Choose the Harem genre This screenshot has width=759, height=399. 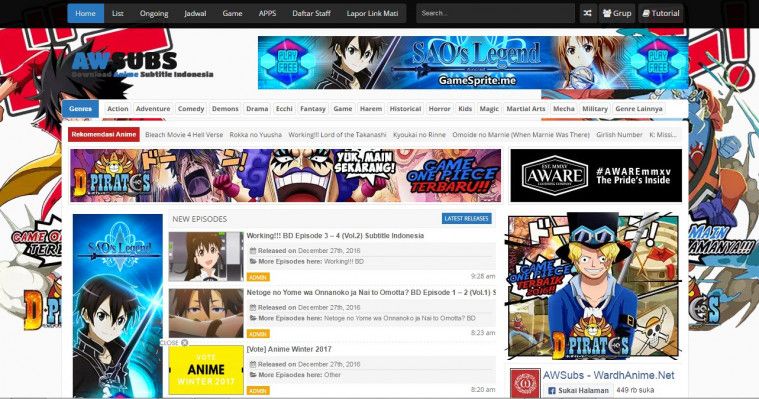(x=371, y=109)
